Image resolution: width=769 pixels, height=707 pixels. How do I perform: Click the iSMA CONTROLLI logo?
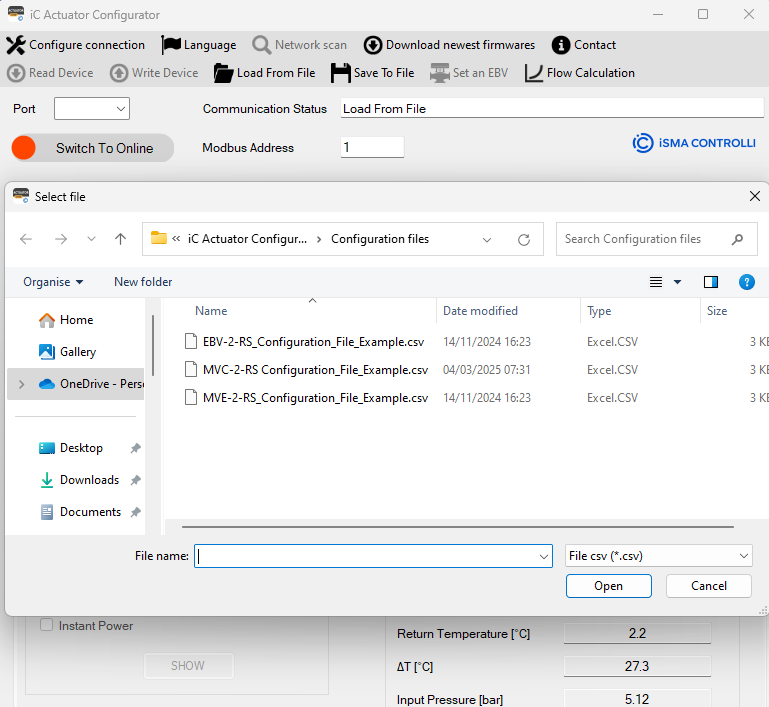click(693, 143)
